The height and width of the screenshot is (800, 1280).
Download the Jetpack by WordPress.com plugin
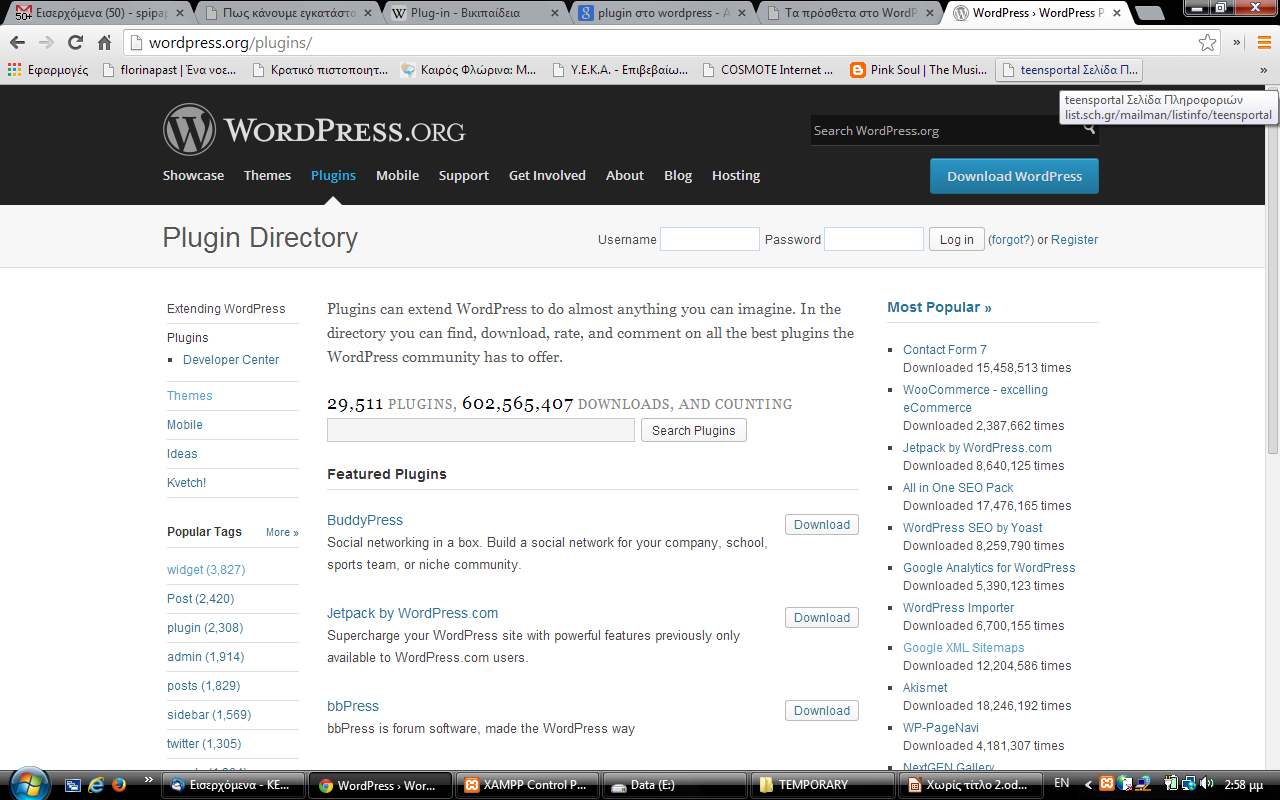coord(821,617)
